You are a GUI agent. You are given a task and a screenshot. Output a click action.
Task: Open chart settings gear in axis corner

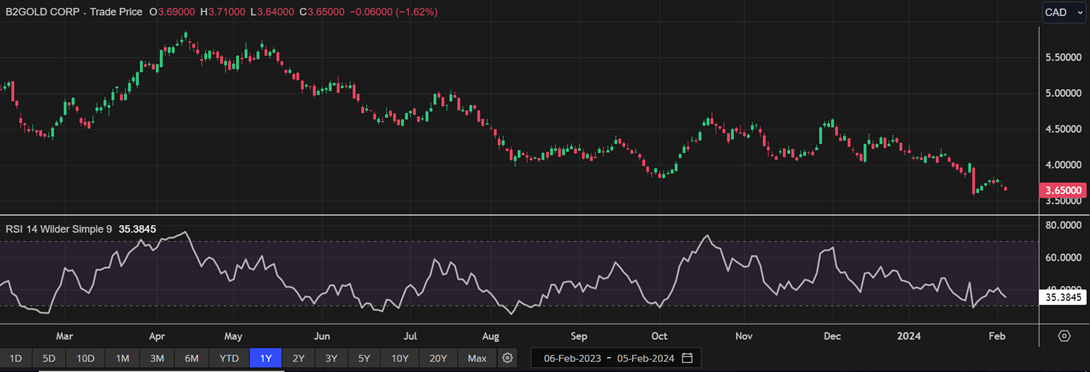(x=1064, y=336)
